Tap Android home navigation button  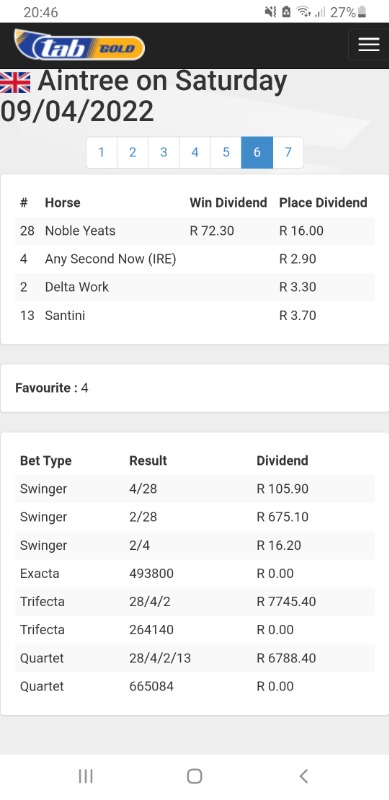(194, 776)
